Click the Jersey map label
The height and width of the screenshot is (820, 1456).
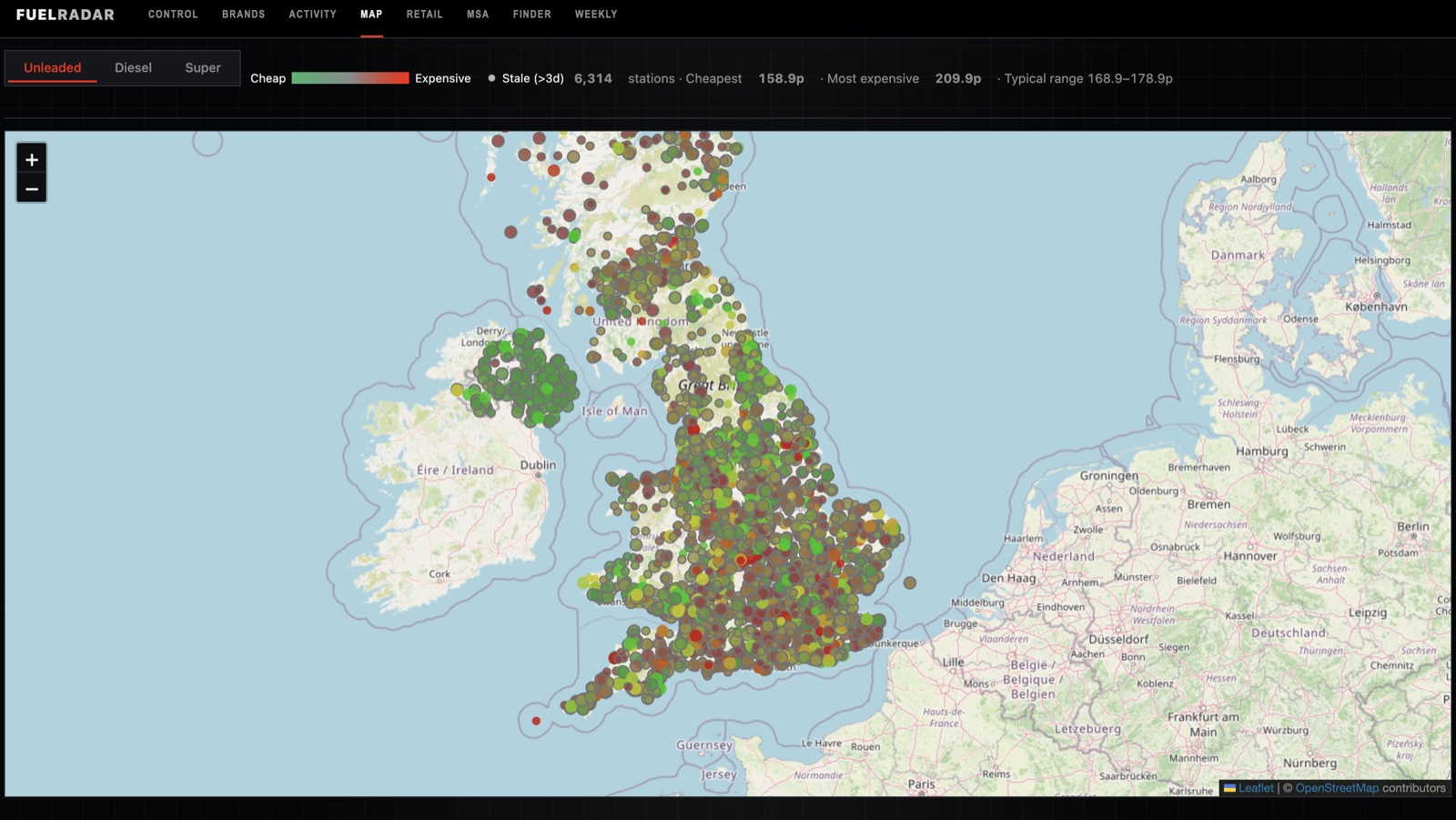tap(719, 774)
